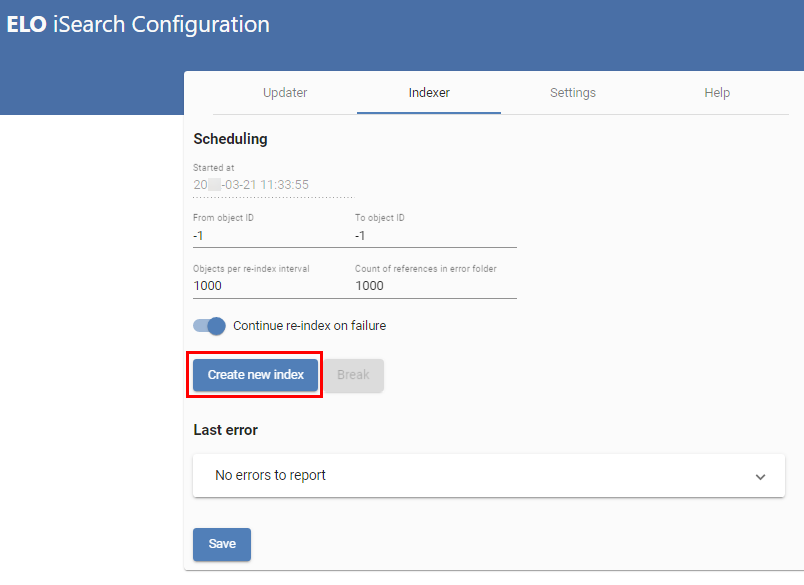This screenshot has width=804, height=585.
Task: Select the Indexer tab
Action: 429,93
